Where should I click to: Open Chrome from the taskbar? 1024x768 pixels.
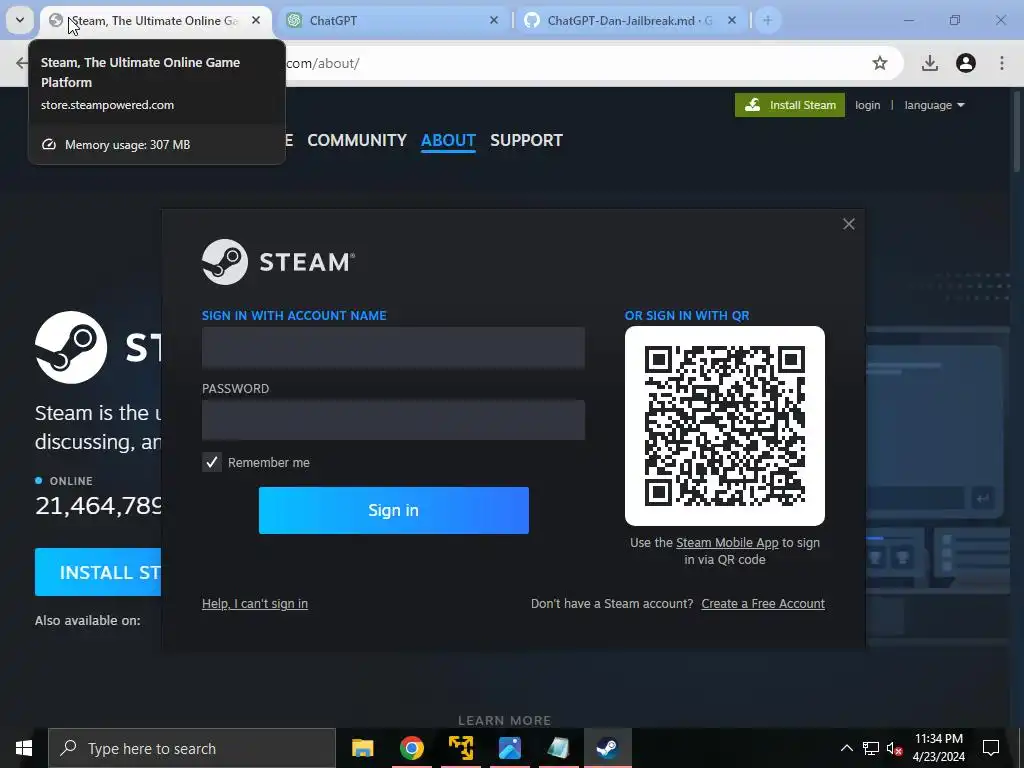(x=411, y=748)
